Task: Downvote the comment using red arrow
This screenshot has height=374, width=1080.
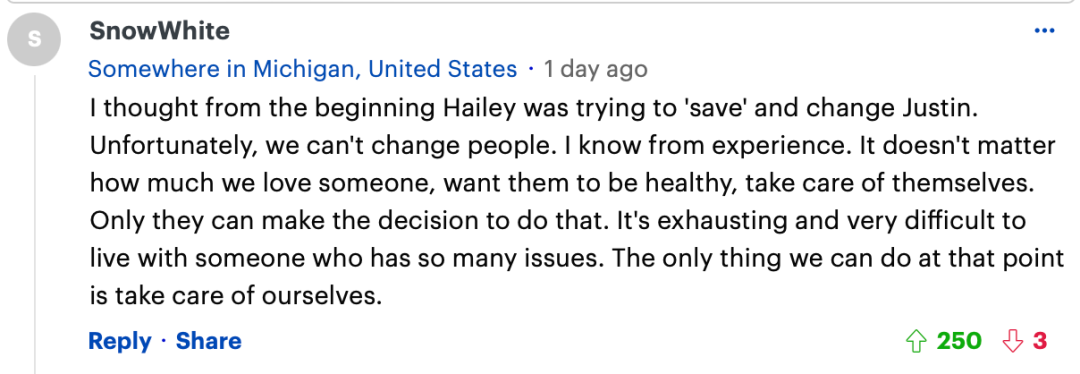Action: [1012, 341]
